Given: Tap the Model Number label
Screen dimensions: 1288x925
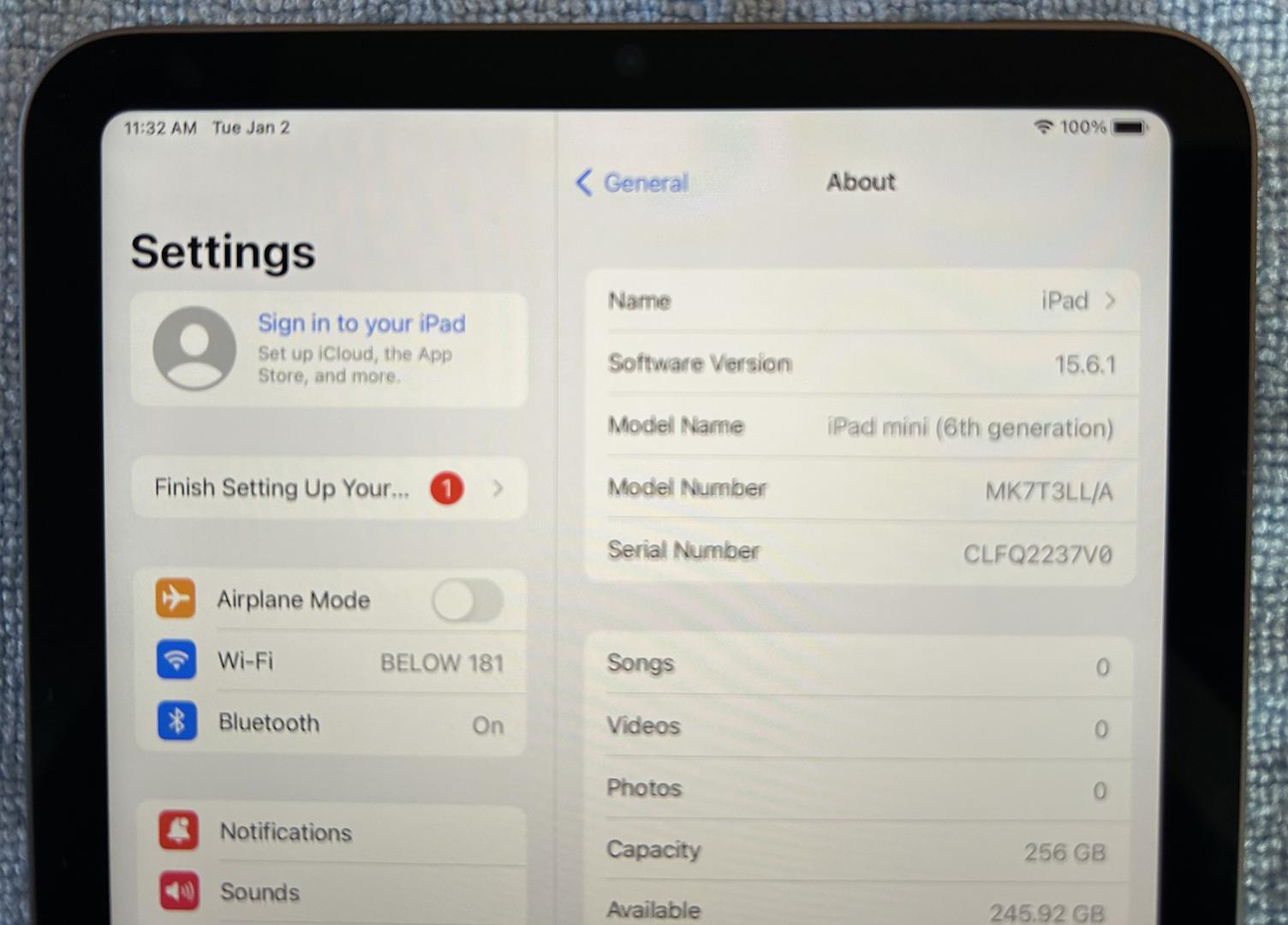Looking at the screenshot, I should pos(687,487).
